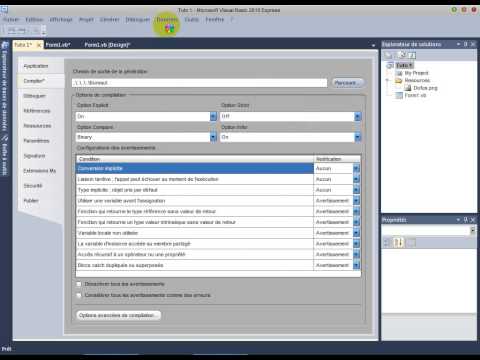480x360 pixels.
Task: Select My Project in Solution Explorer
Action: [x=416, y=73]
